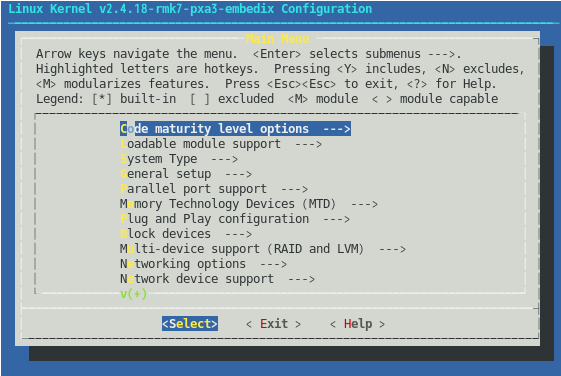The image size is (561, 376).
Task: Open Loadable module support submenu
Action: (221, 144)
